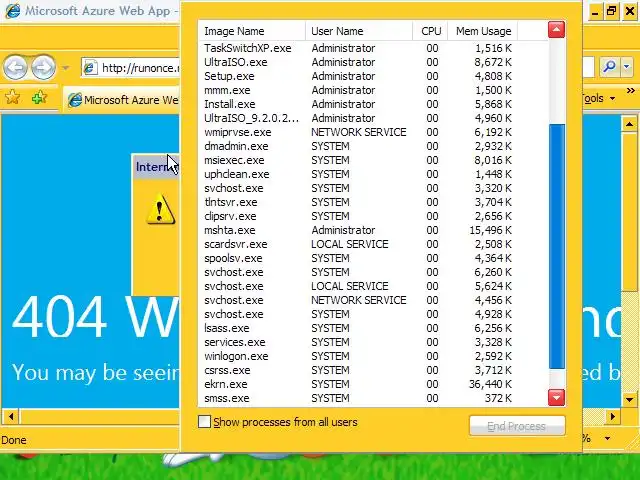Select the TaskSwitchXP.exe process row
Screen dimensions: 640x480
coord(373,48)
